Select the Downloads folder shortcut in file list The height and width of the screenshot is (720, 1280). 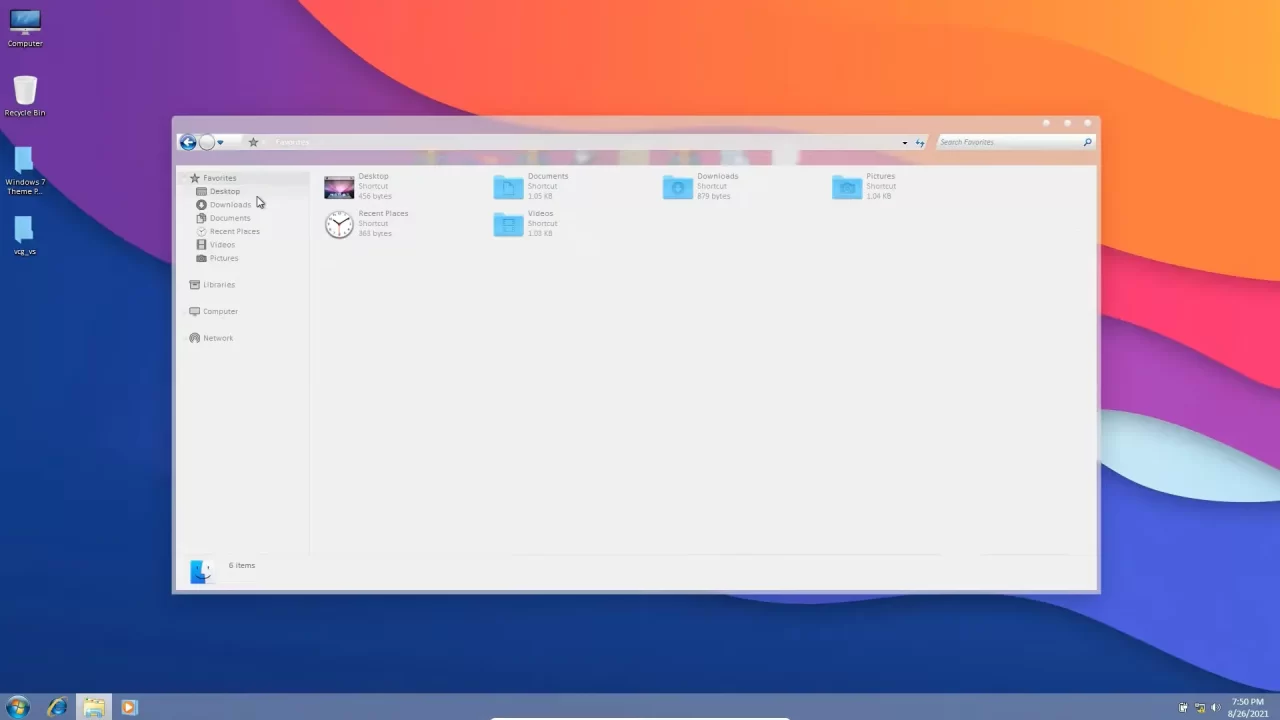point(678,187)
